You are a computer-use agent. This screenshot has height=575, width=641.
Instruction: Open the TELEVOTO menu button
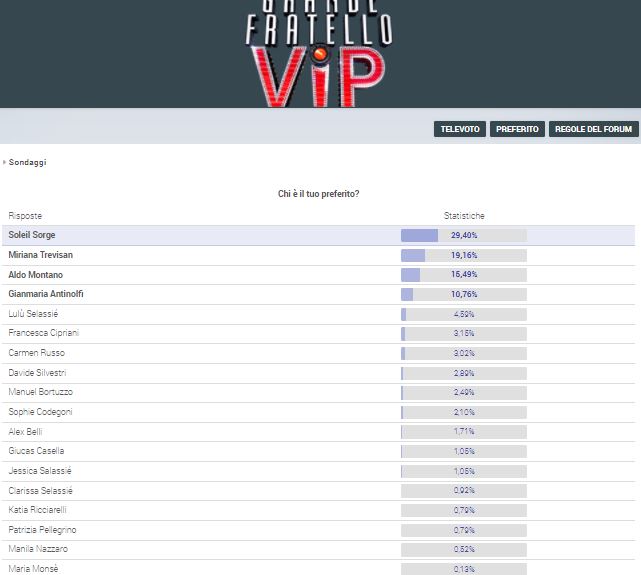tap(460, 129)
